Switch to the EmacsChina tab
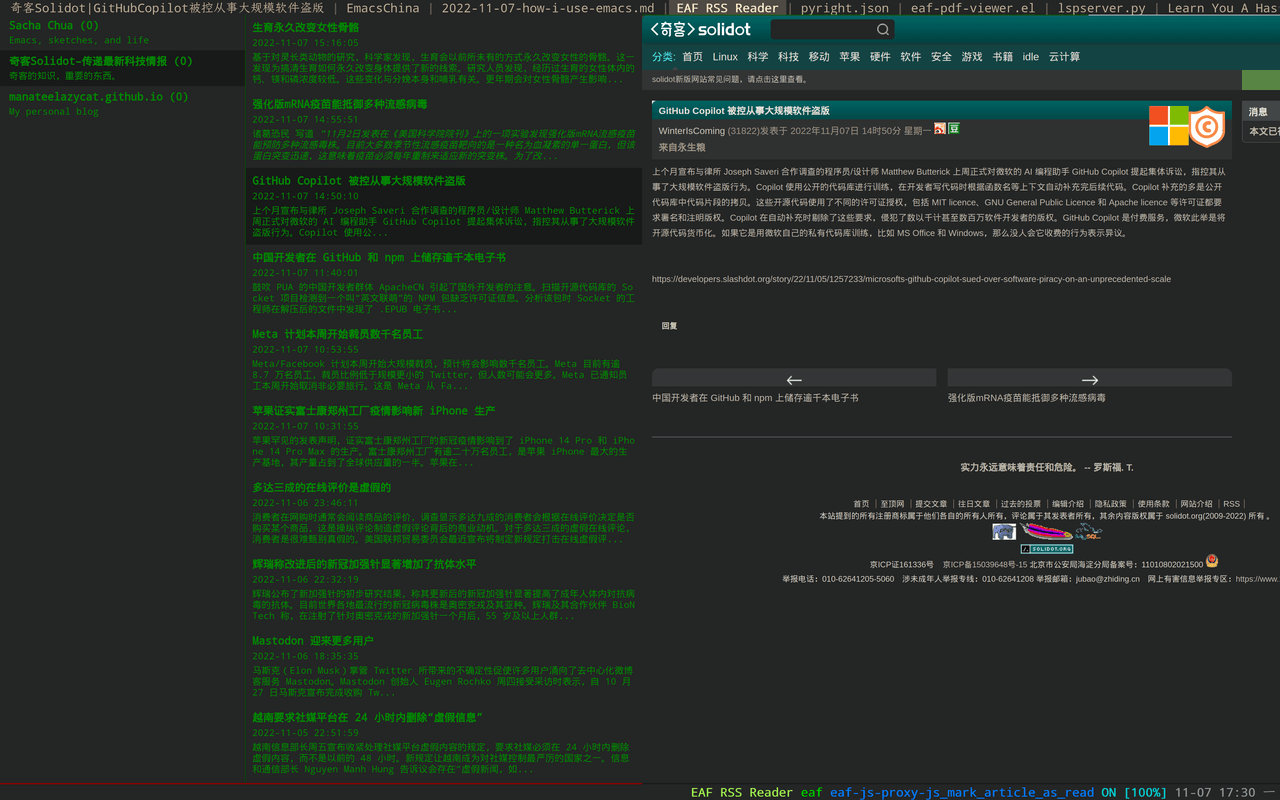Image resolution: width=1280 pixels, height=800 pixels. (385, 8)
